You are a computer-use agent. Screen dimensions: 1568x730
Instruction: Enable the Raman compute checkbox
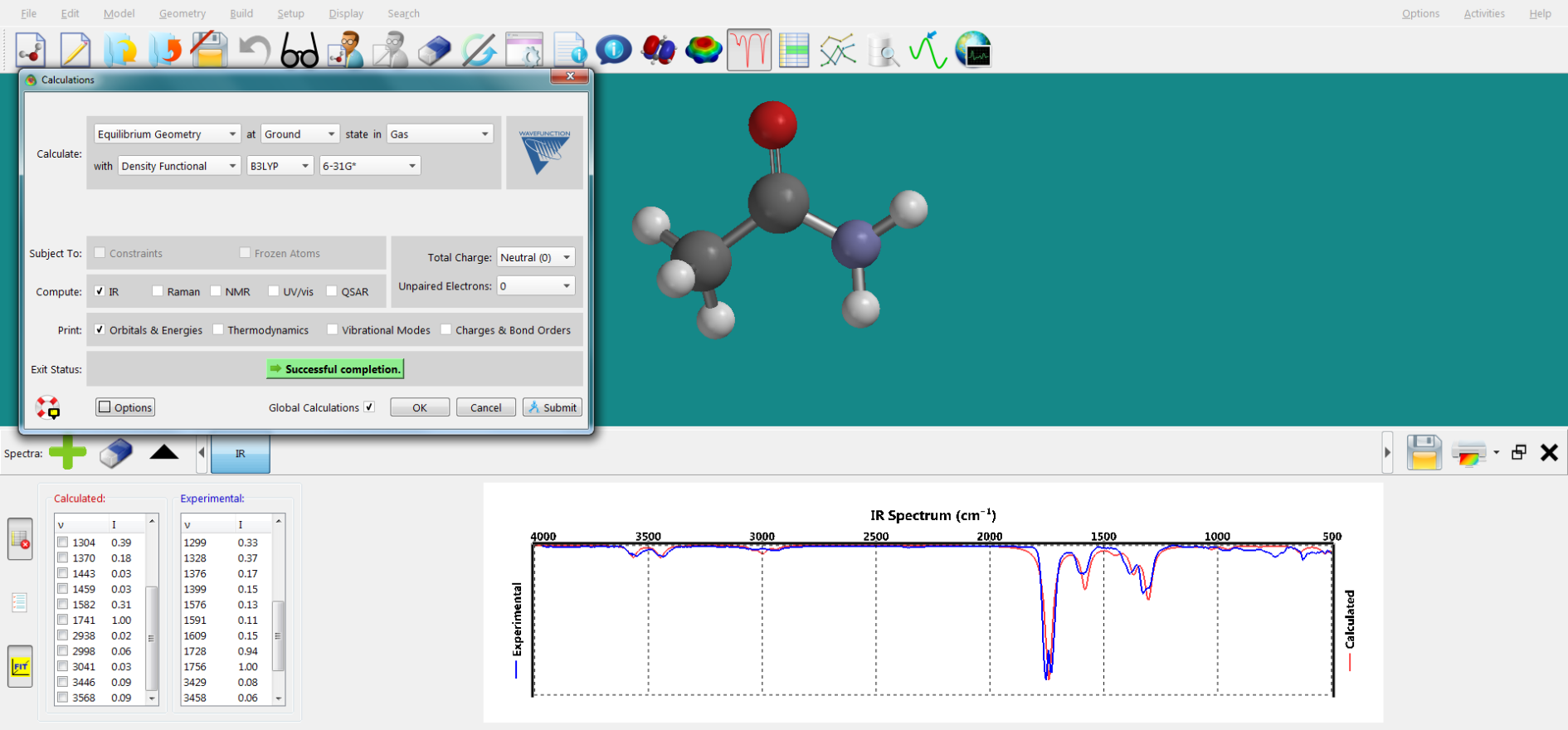tap(158, 291)
